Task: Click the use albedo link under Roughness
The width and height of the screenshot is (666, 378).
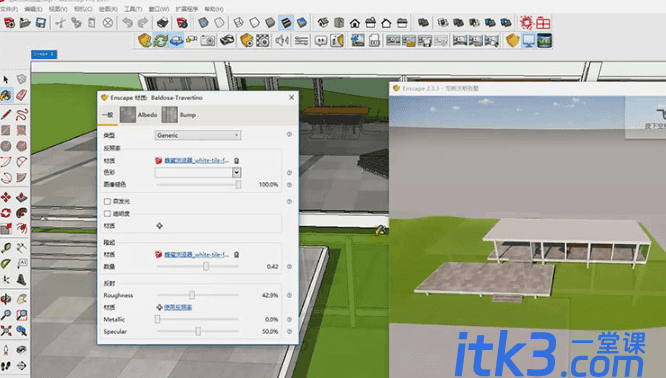Action: pos(178,307)
